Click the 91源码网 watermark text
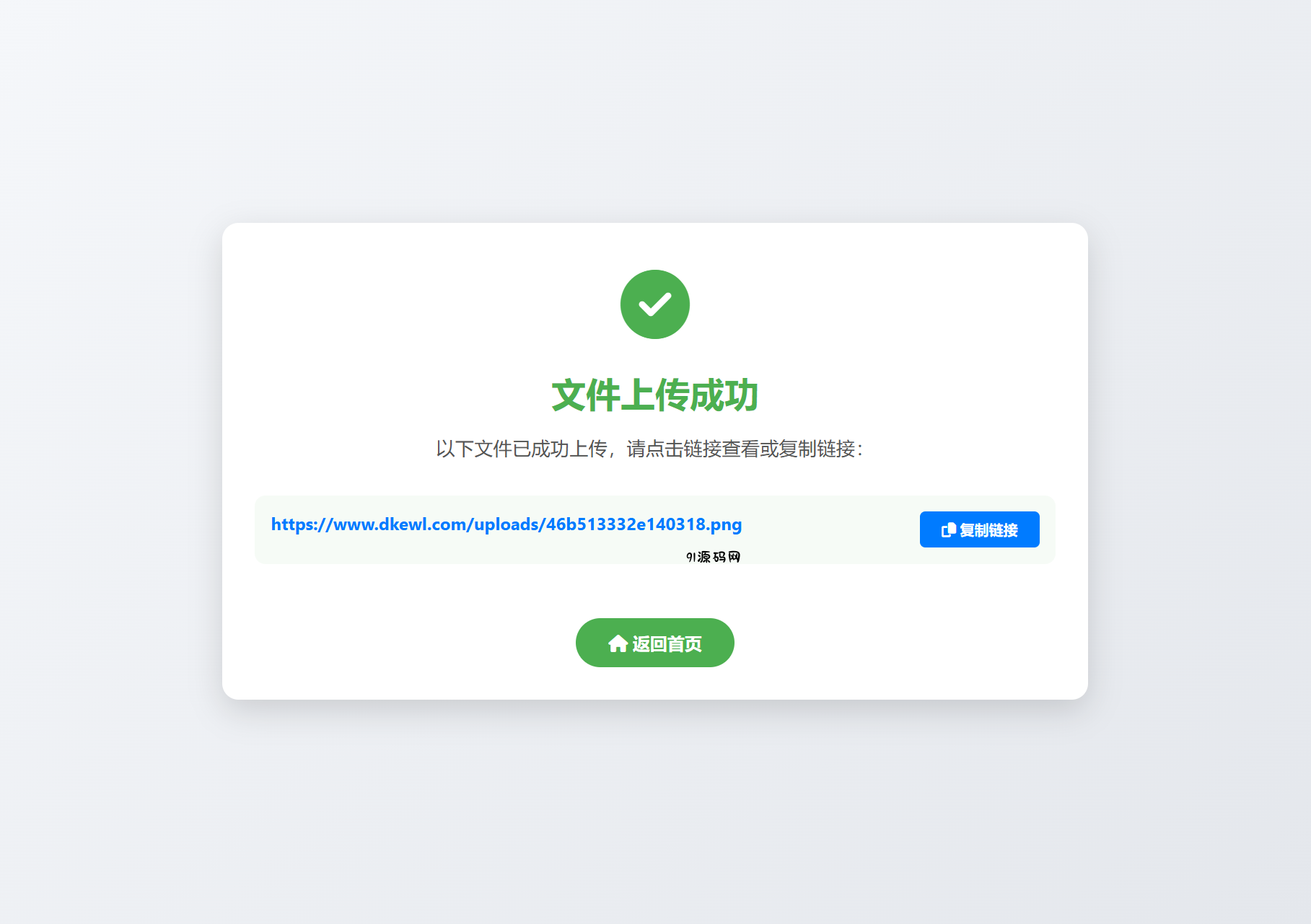1311x924 pixels. (713, 557)
